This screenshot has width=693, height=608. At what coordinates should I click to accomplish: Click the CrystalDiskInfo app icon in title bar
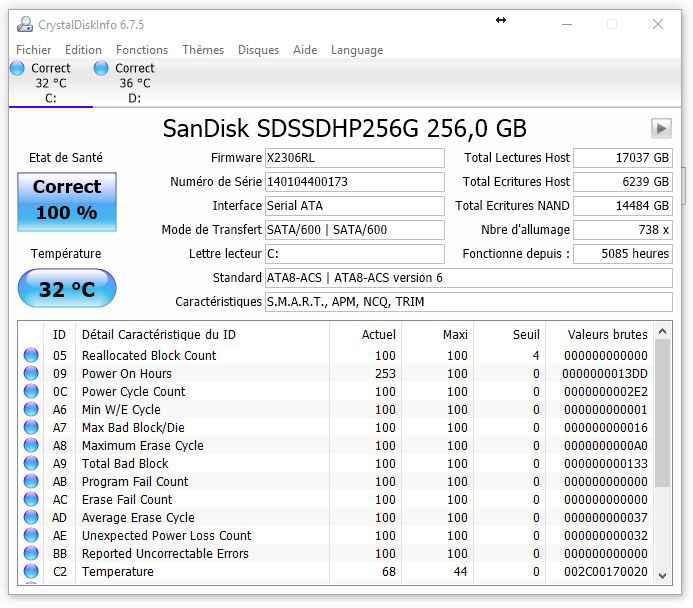pyautogui.click(x=25, y=24)
